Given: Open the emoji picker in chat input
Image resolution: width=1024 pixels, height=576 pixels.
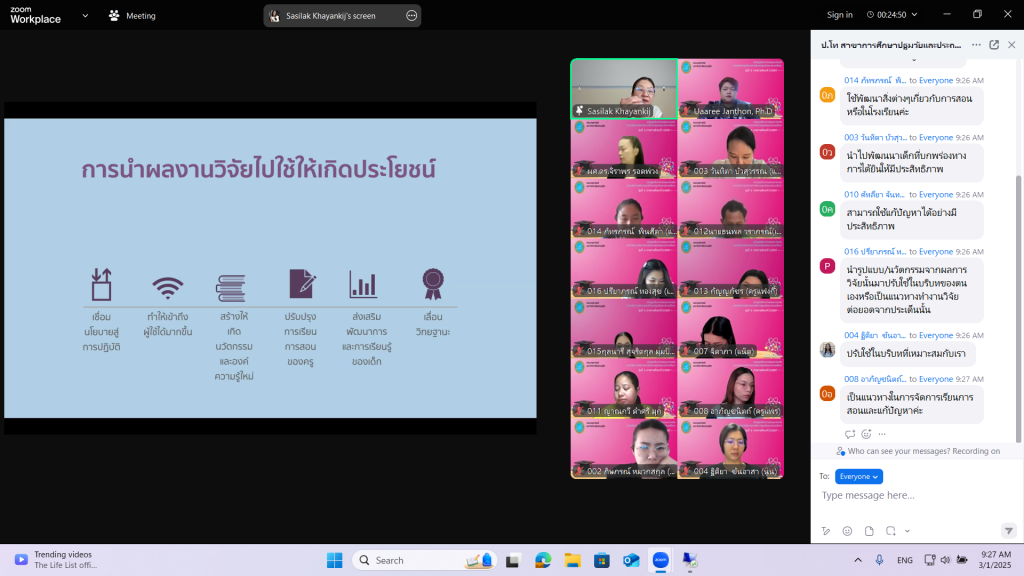Looking at the screenshot, I should click(847, 530).
